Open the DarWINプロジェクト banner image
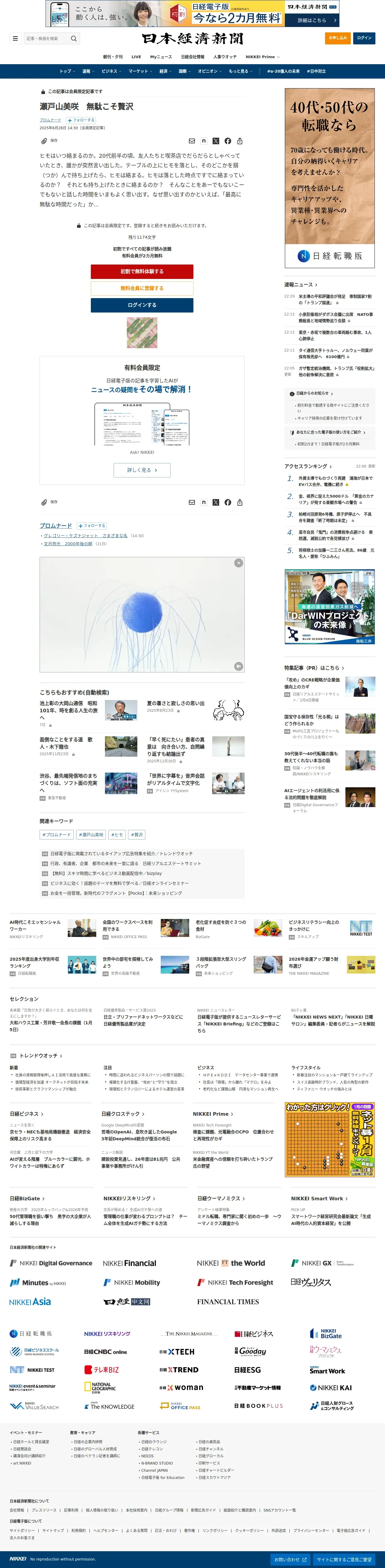This screenshot has width=385, height=1568. [x=330, y=607]
